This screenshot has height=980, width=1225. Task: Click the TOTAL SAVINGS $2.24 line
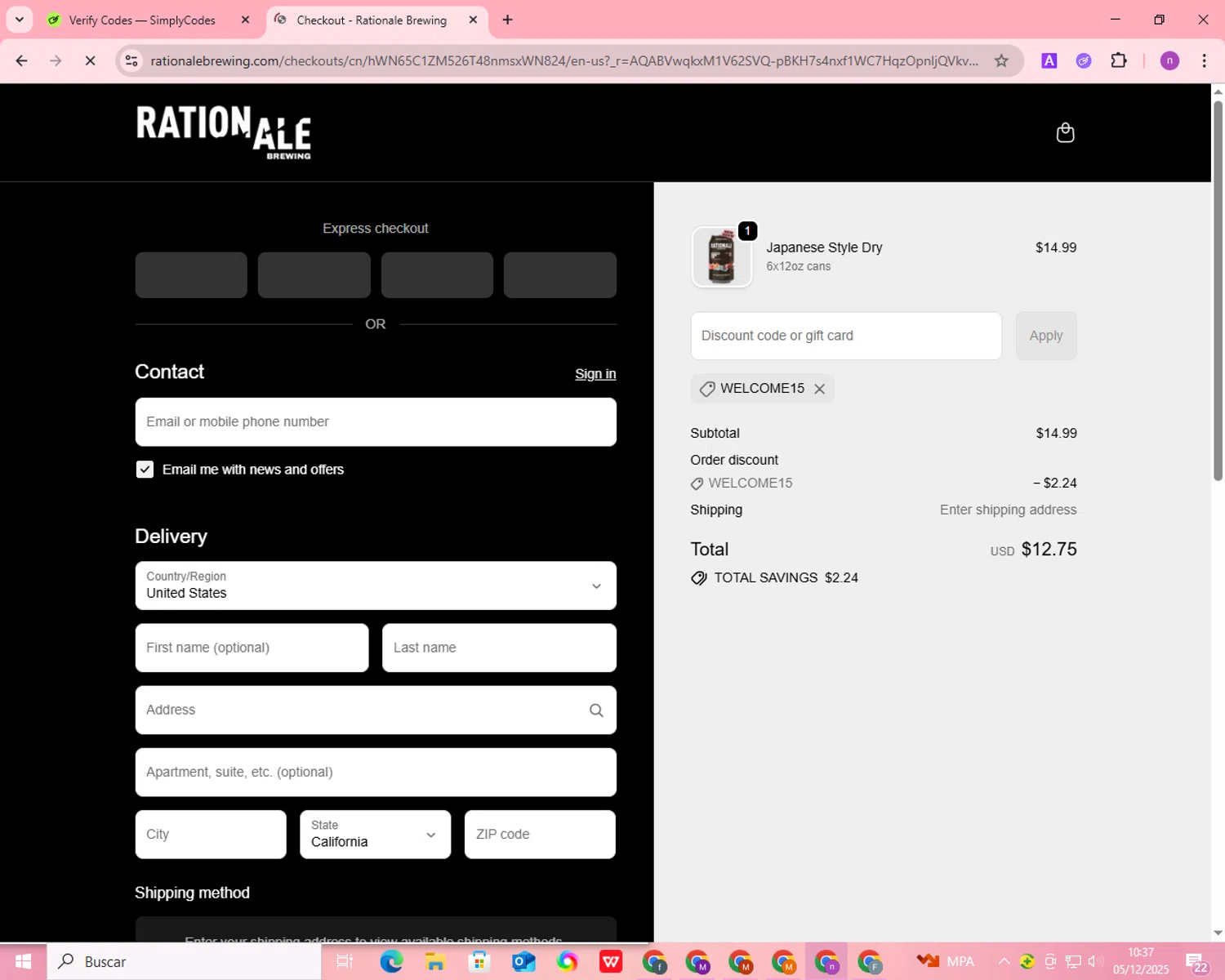(774, 578)
